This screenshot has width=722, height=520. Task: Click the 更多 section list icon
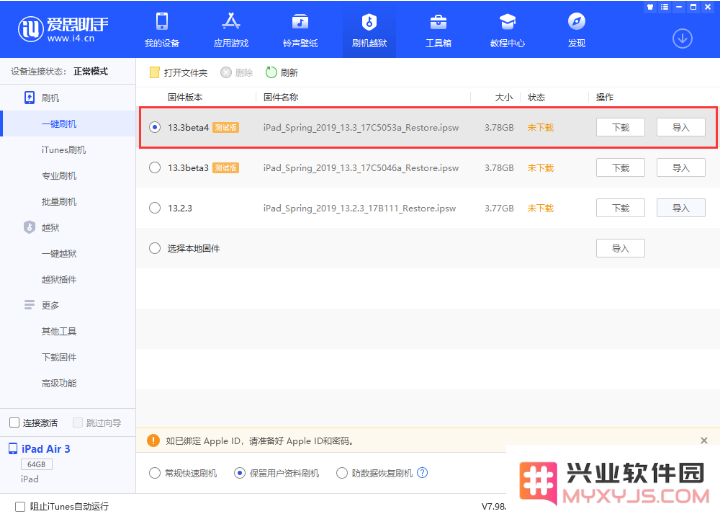click(x=29, y=305)
